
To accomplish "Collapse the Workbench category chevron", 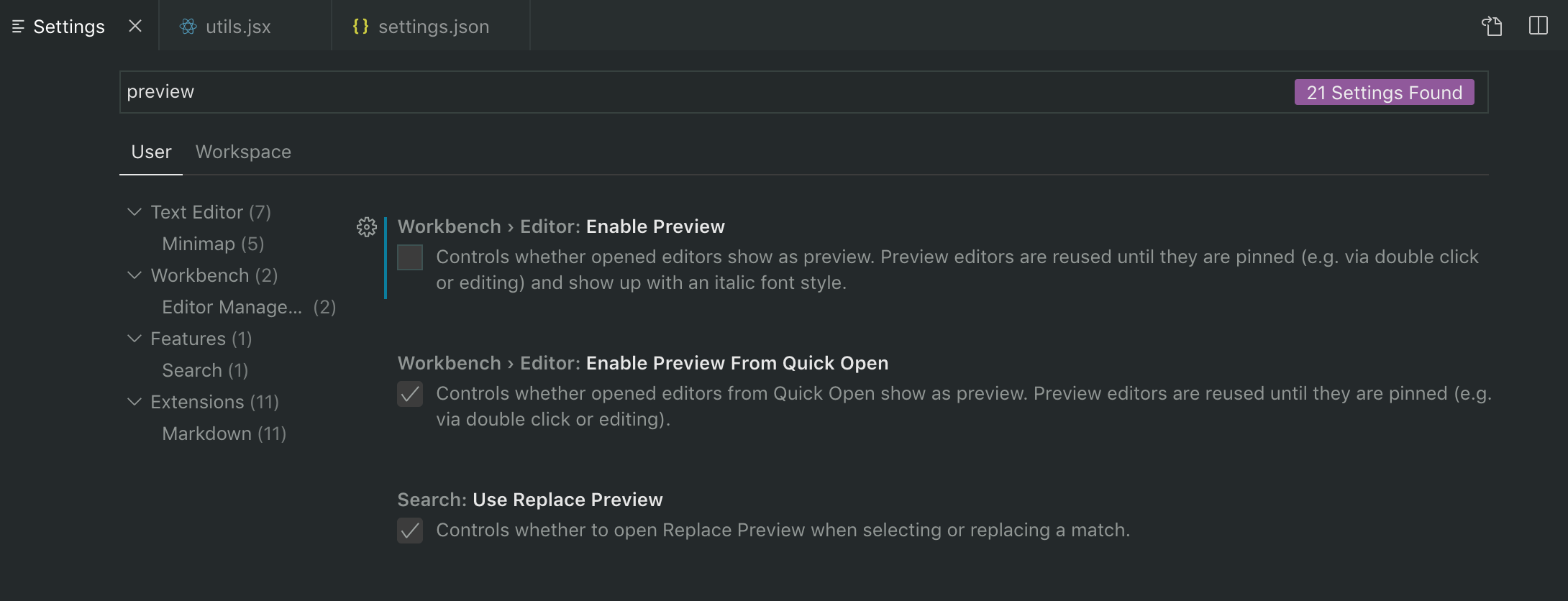I will (135, 275).
